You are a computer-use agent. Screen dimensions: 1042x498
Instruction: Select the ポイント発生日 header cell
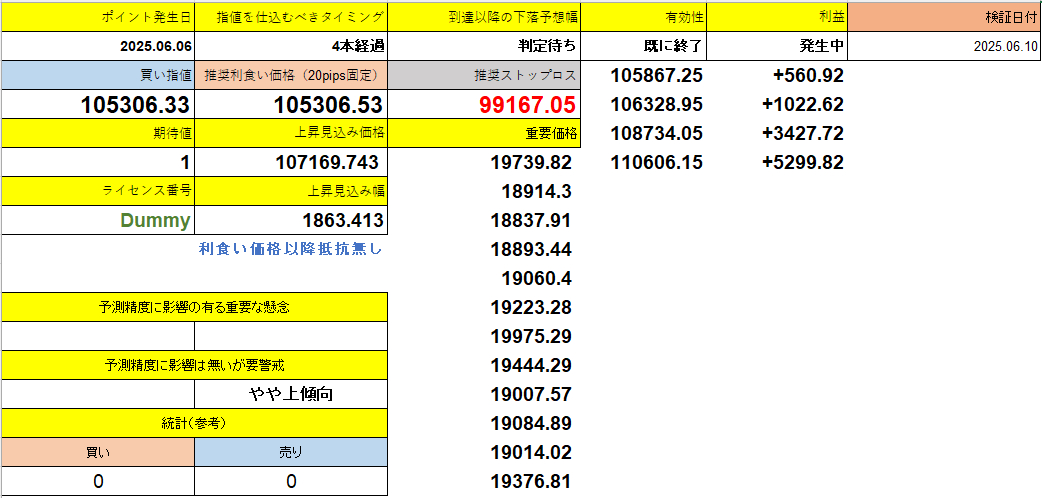(98, 17)
